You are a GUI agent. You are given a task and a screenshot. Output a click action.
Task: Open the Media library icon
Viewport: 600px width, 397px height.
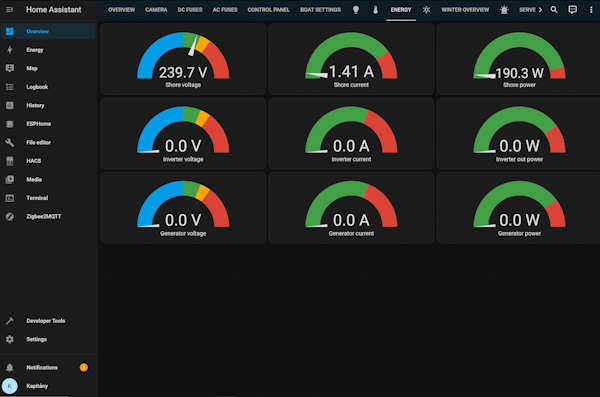(10, 179)
